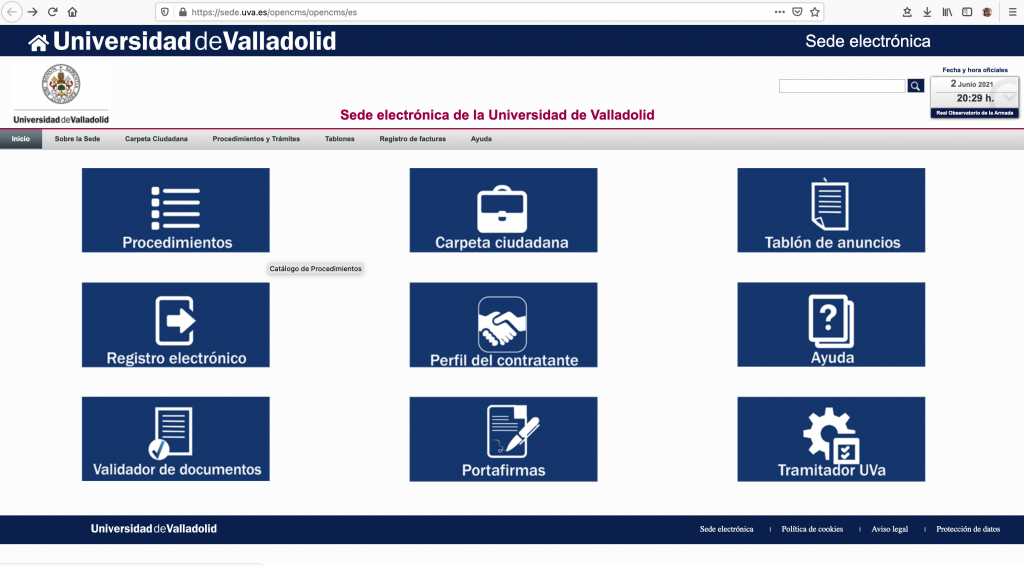Open the Tablones menu item
Image resolution: width=1024 pixels, height=566 pixels.
click(x=340, y=138)
